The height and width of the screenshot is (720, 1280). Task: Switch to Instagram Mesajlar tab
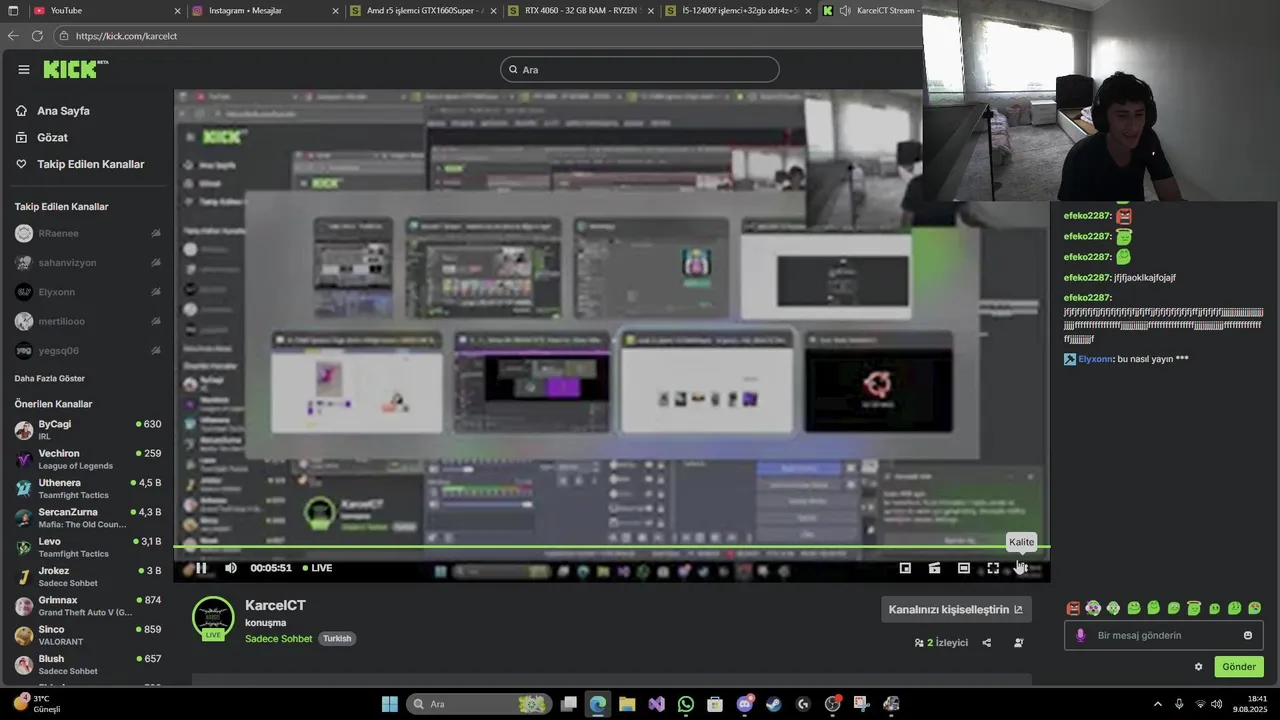[265, 10]
